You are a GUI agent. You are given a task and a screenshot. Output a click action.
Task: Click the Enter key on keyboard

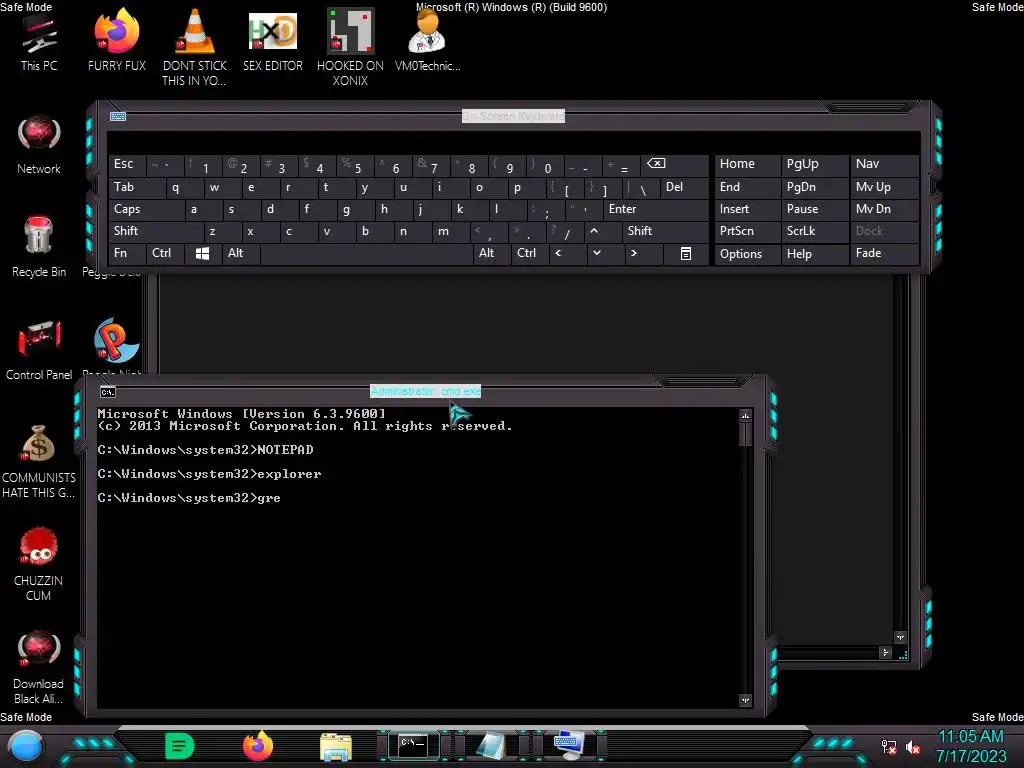(656, 209)
